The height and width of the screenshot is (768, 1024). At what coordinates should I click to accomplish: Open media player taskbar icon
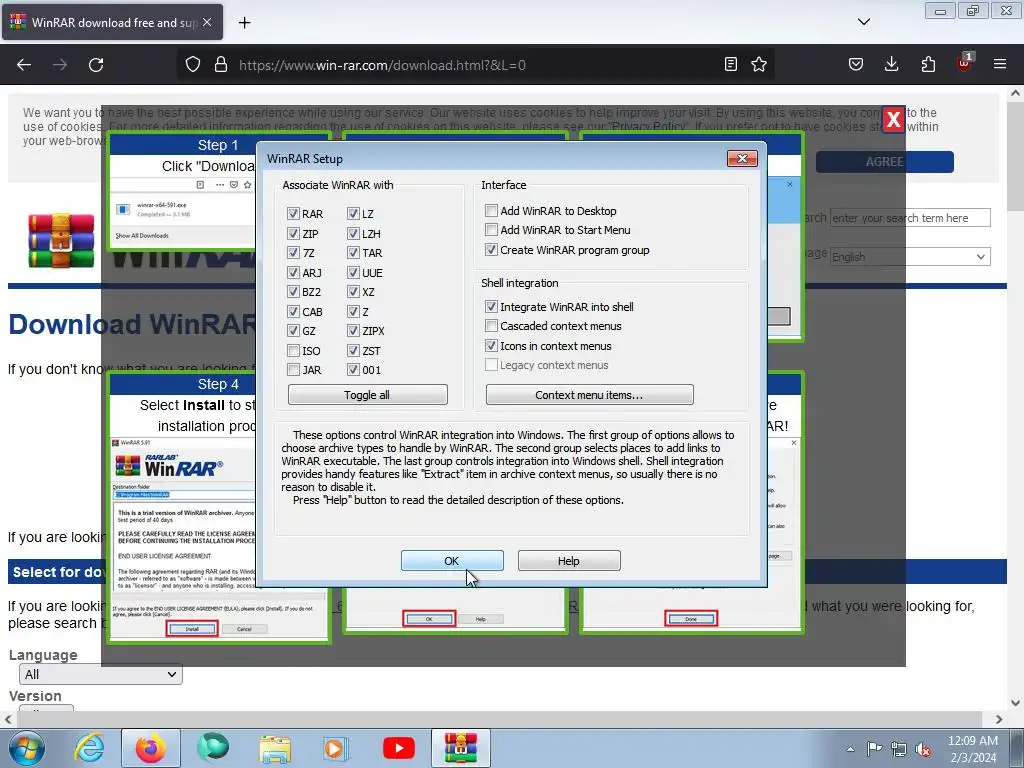(x=336, y=748)
